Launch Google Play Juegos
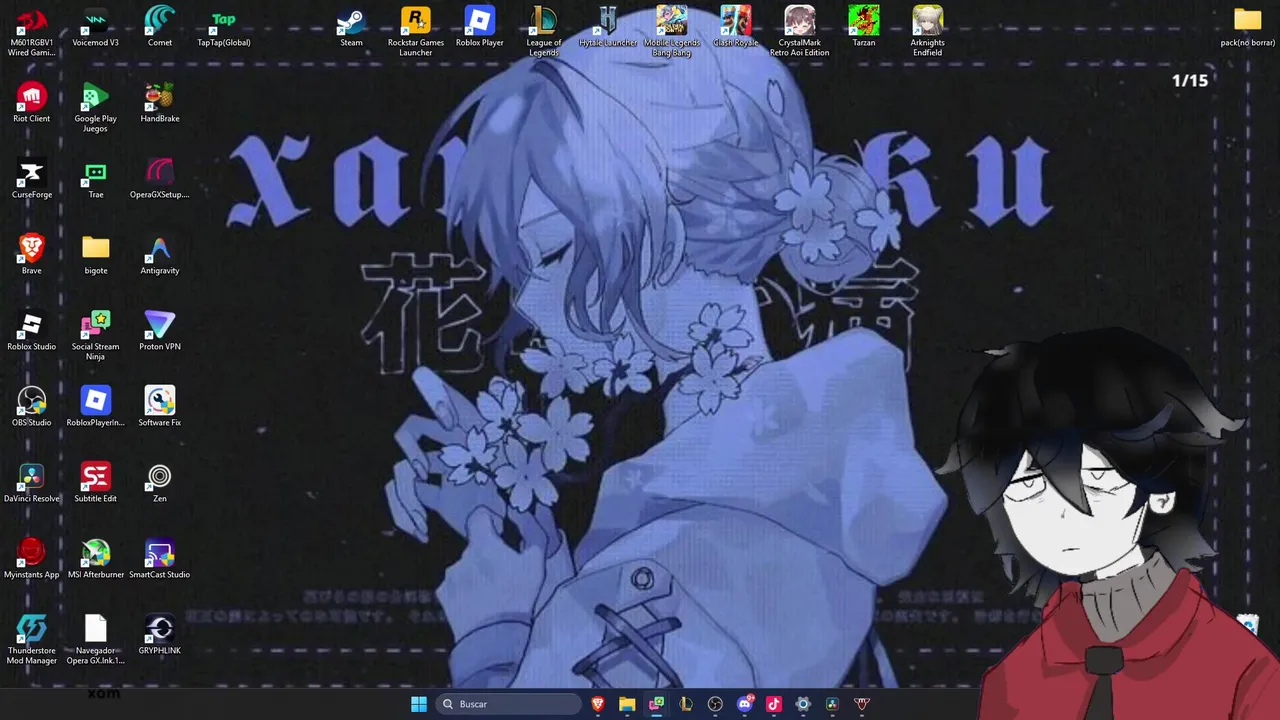Screen dimensions: 1280x720 coord(96,106)
